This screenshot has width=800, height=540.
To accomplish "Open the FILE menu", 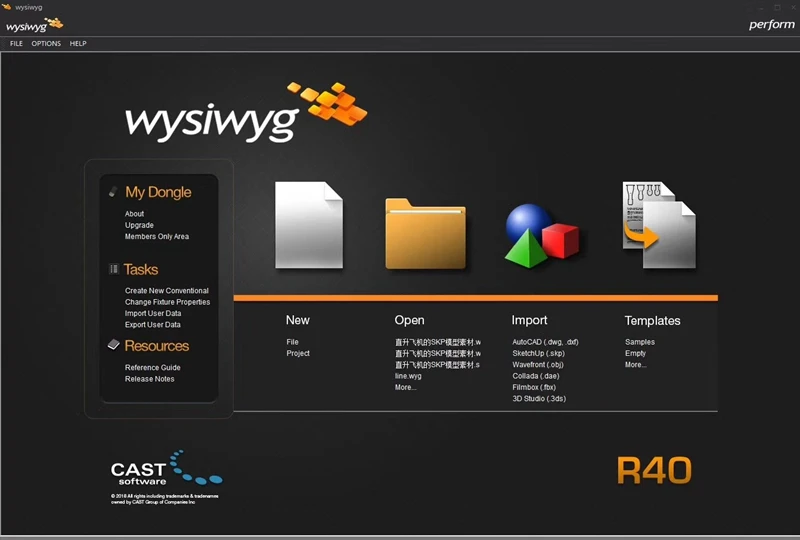I will 16,43.
